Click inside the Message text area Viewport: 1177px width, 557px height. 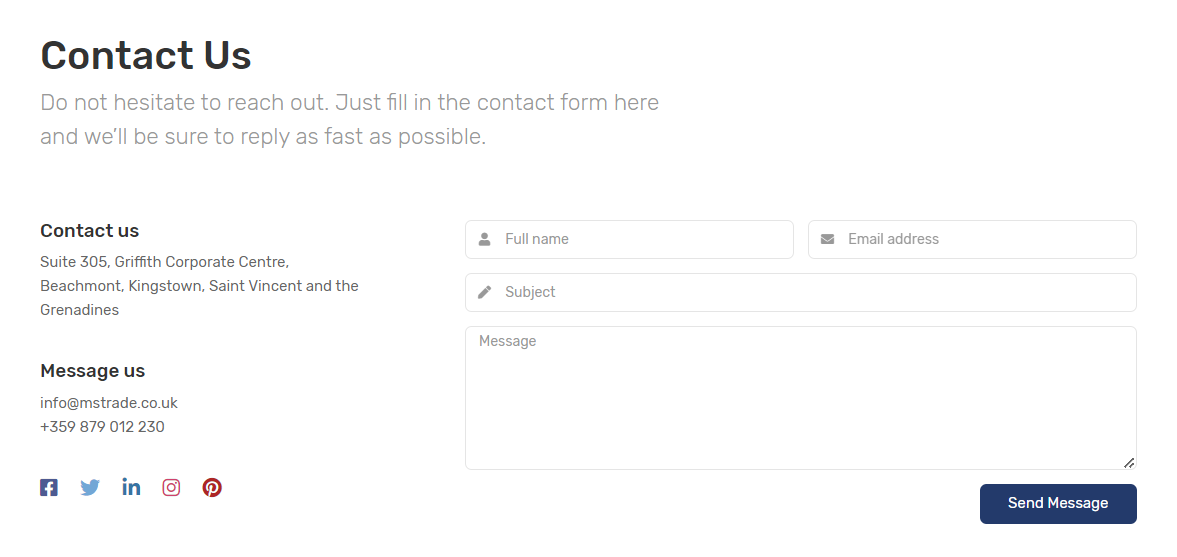tap(800, 400)
